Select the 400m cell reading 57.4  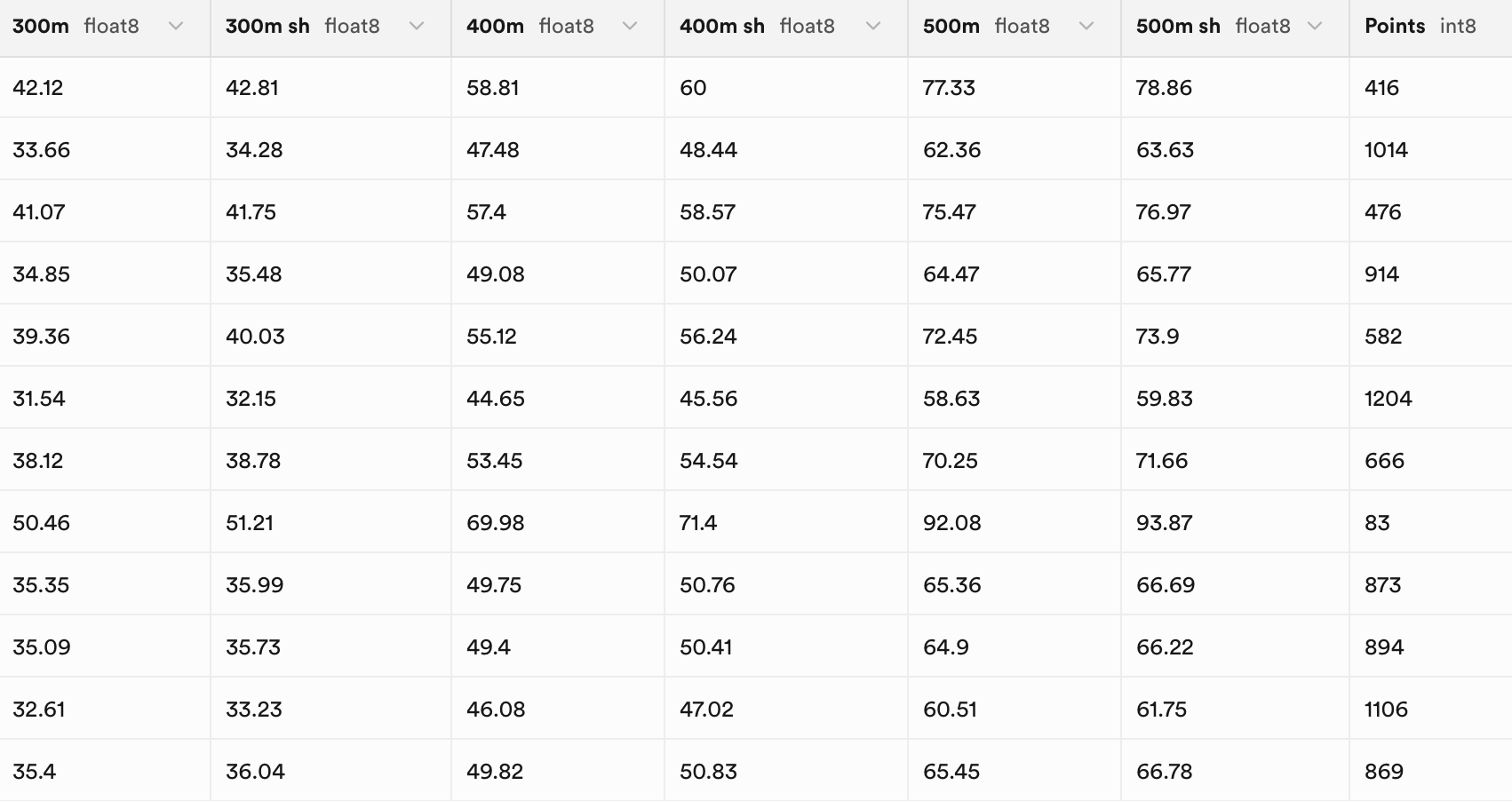486,212
